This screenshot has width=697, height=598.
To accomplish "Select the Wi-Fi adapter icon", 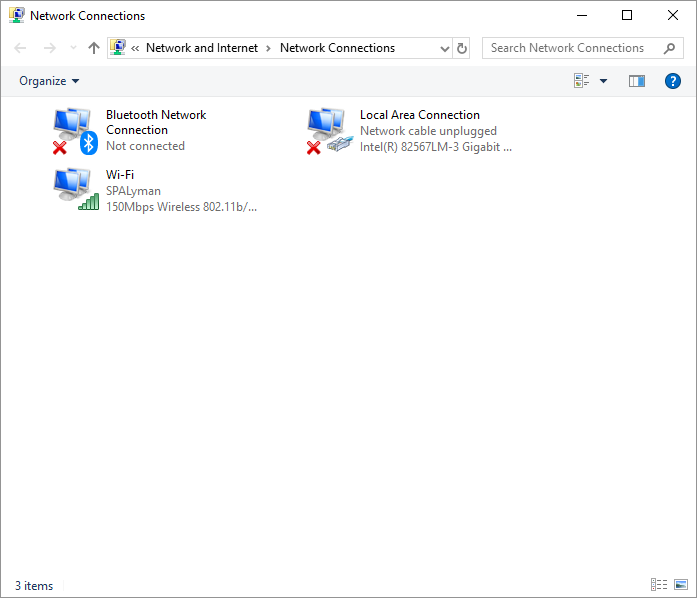I will [76, 189].
